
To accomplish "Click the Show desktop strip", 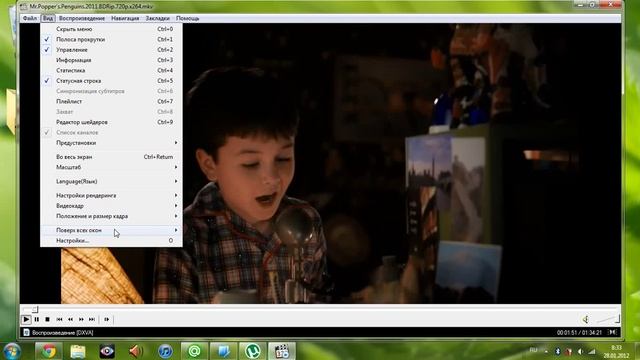I will [637, 351].
